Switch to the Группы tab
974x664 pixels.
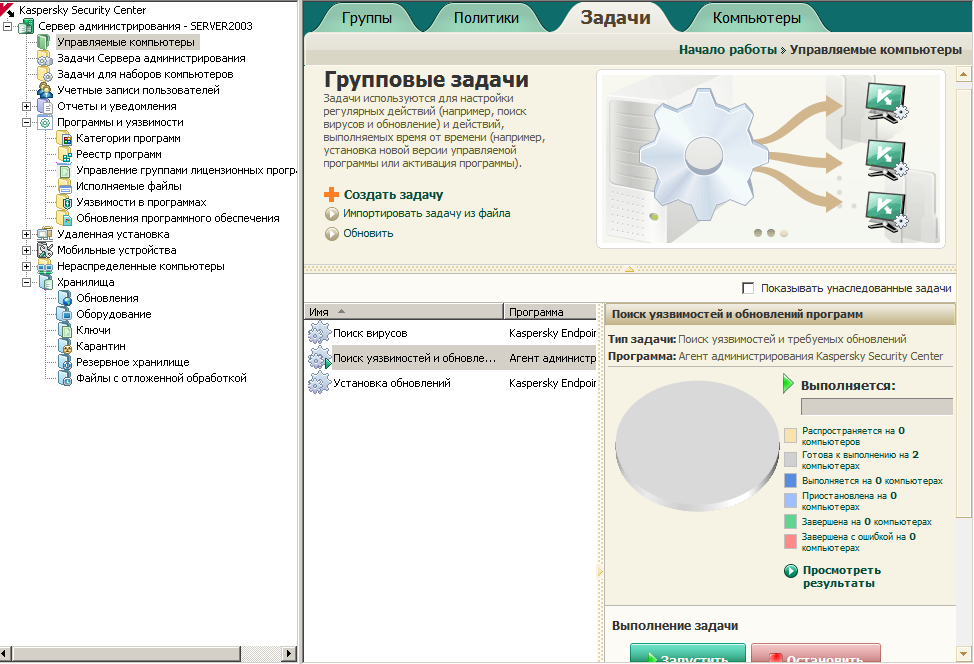tap(366, 18)
